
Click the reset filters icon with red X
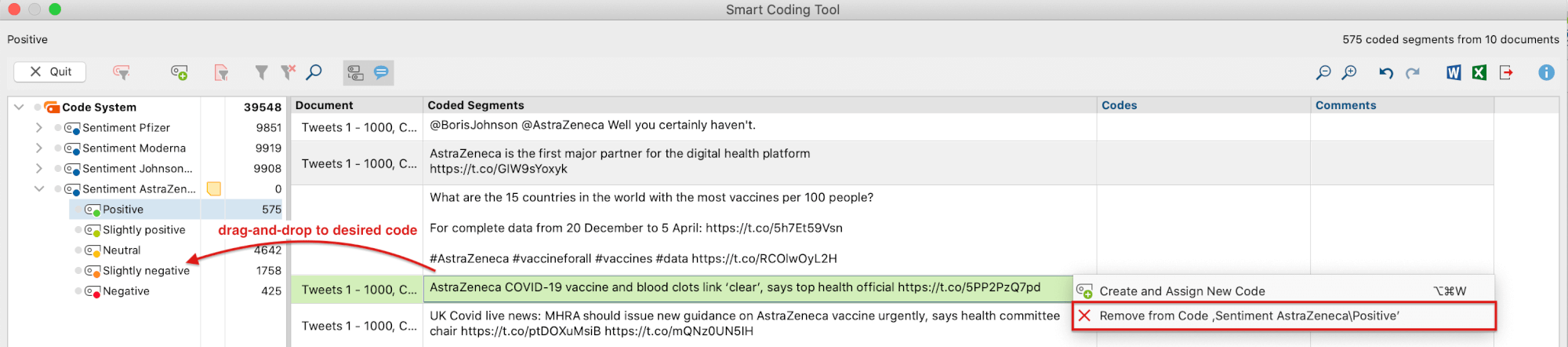tap(288, 72)
